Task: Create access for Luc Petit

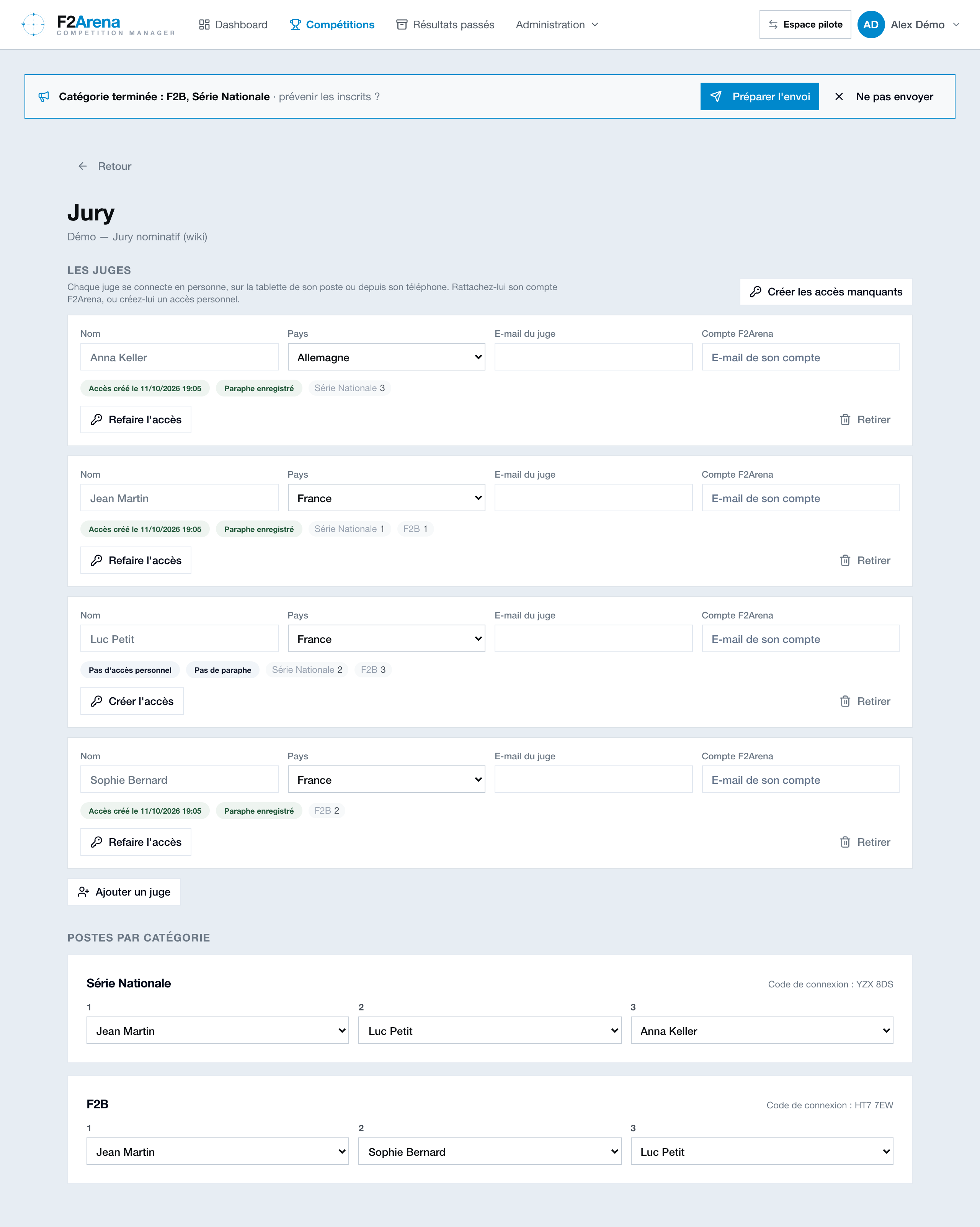Action: tap(132, 701)
